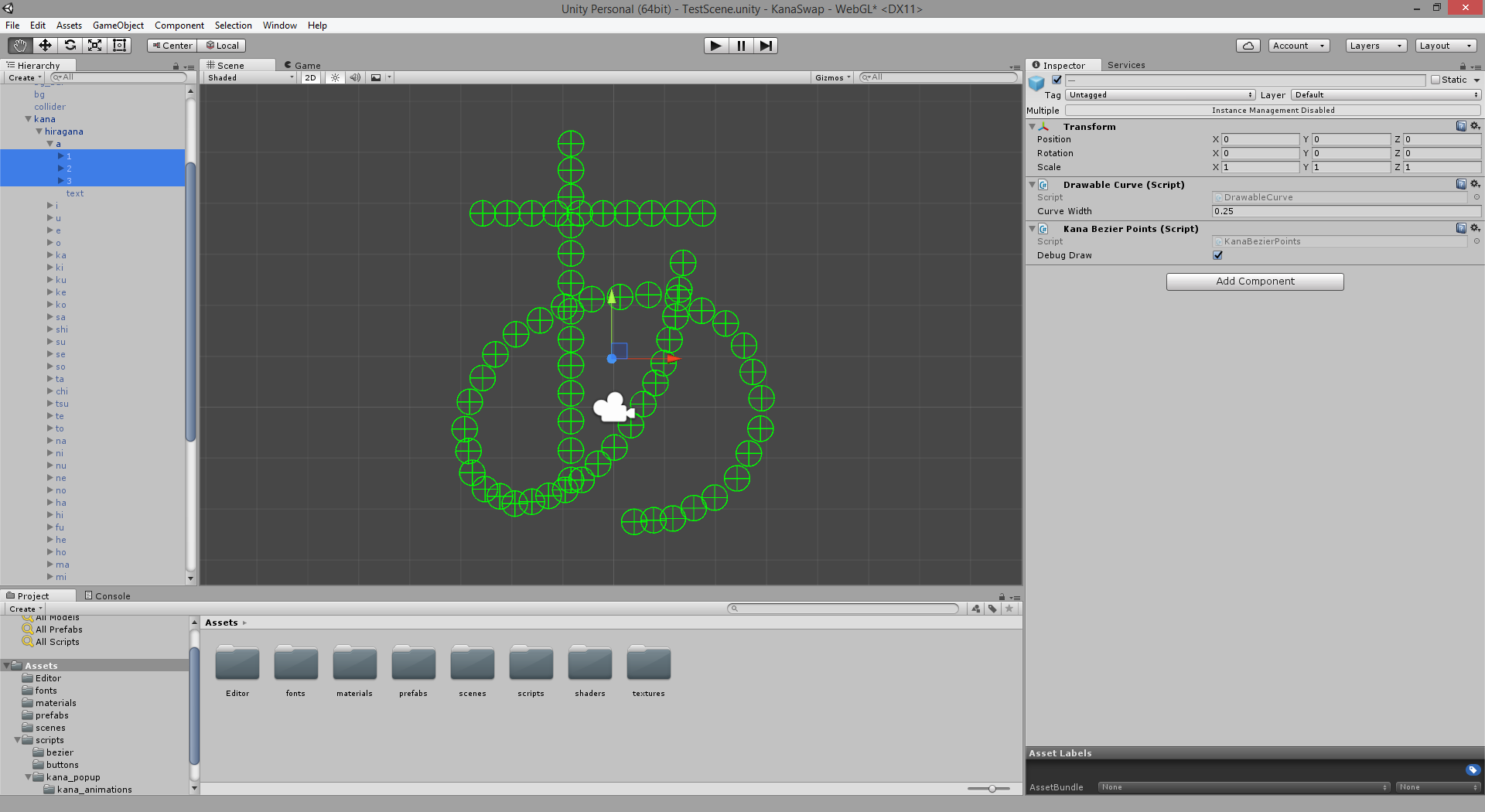Click the search by label icon
Screen dimensions: 1485x812
(992, 609)
